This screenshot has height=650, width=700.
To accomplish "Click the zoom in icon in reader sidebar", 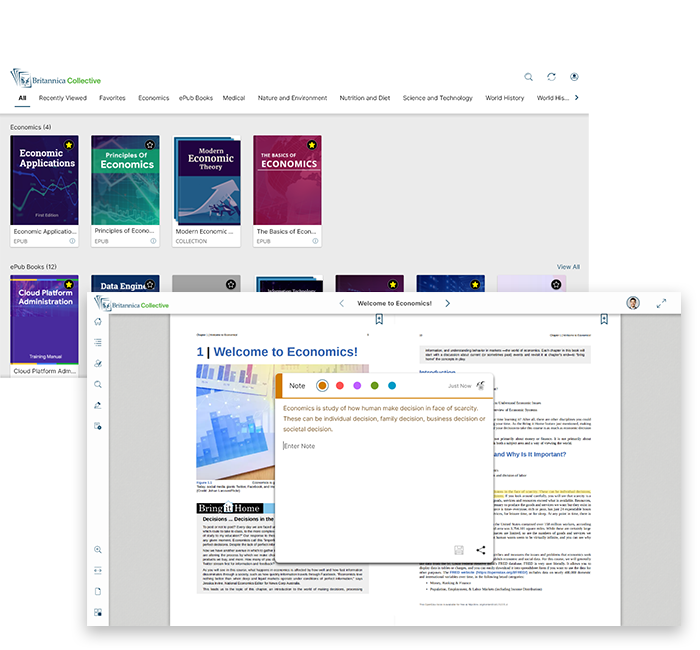I will 98,550.
